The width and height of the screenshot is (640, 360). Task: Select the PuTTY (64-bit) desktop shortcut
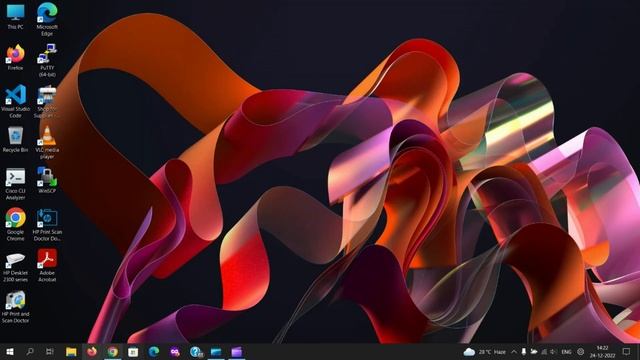pyautogui.click(x=47, y=60)
